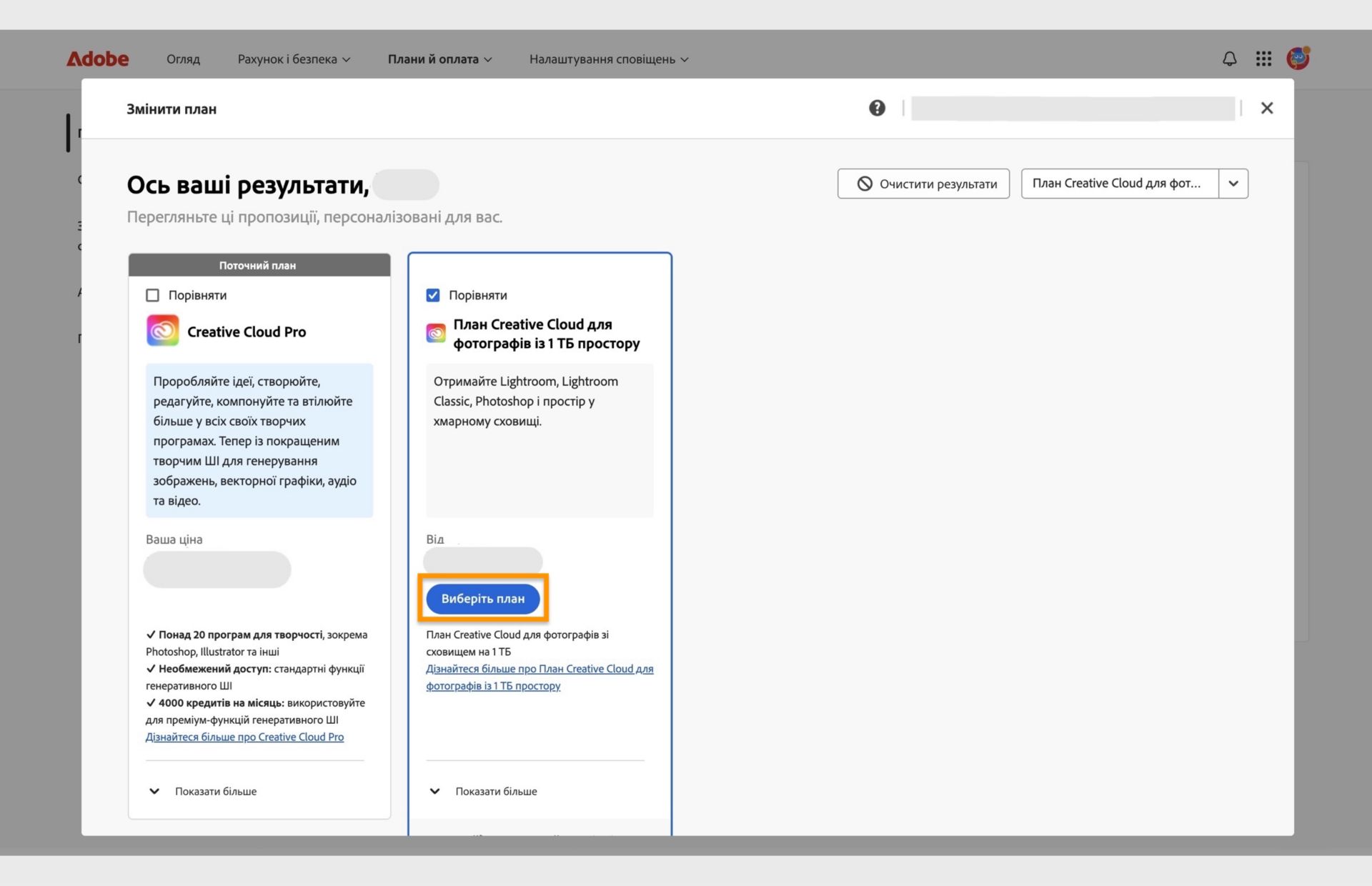Screen dimensions: 1372x886
Task: Click the help question mark icon
Action: [877, 108]
